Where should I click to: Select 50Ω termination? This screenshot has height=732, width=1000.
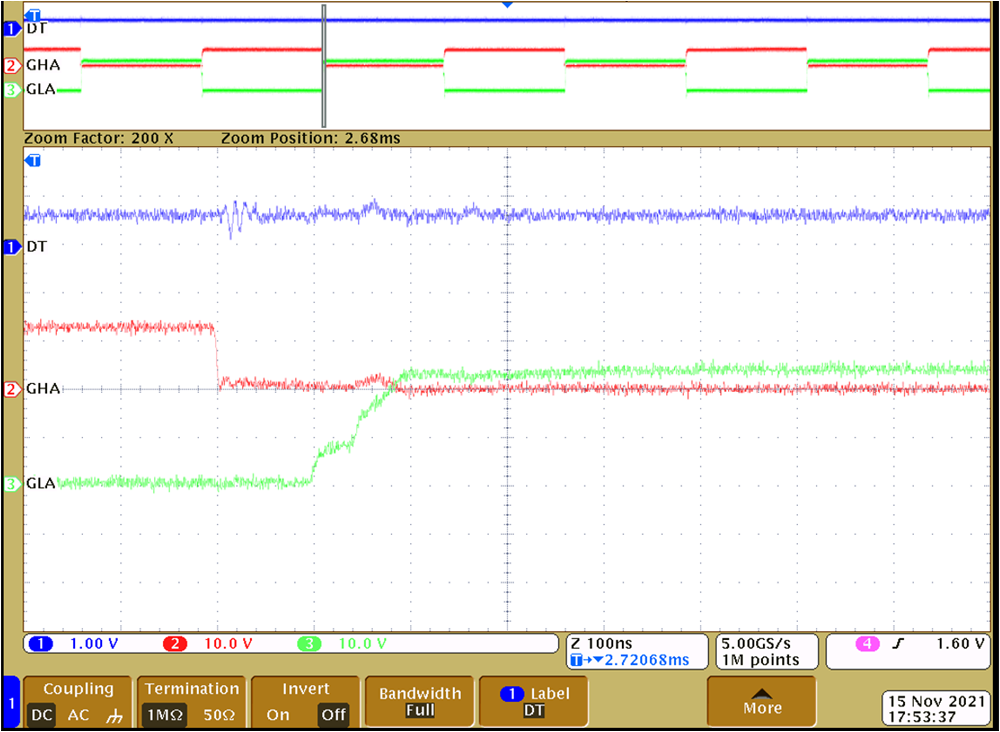[x=219, y=715]
